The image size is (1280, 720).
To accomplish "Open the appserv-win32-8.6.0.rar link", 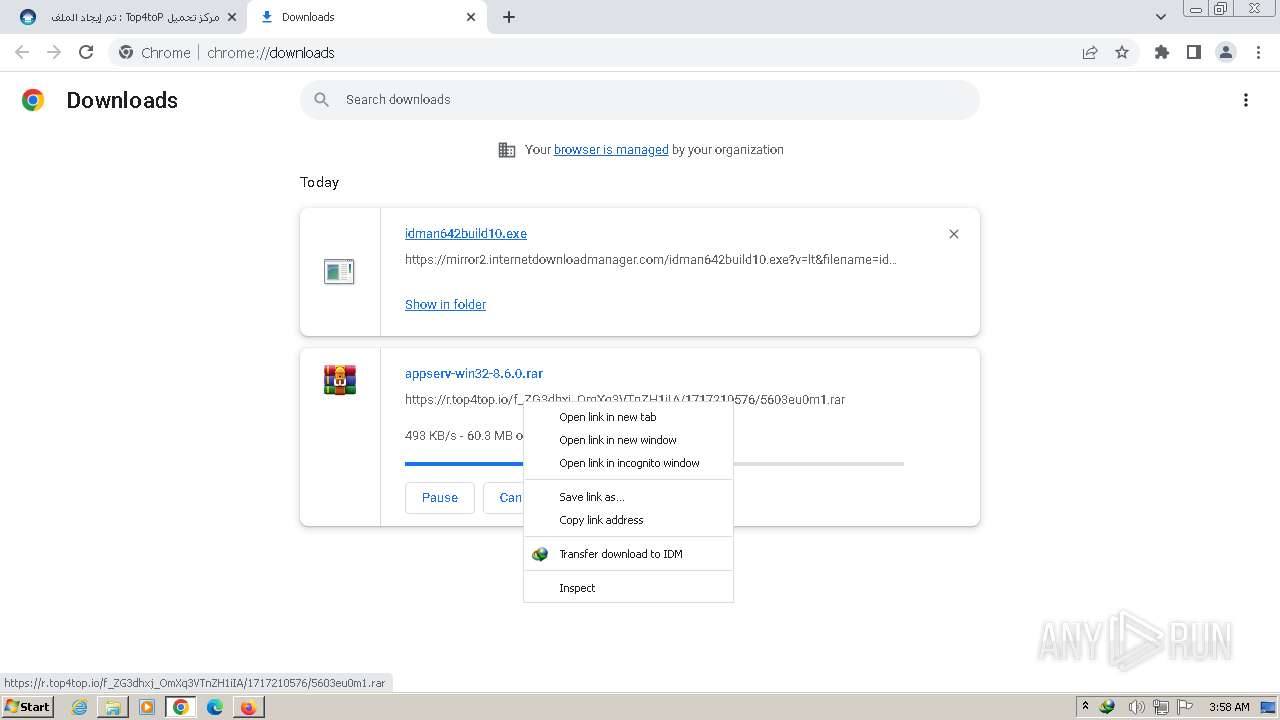I will [x=474, y=373].
